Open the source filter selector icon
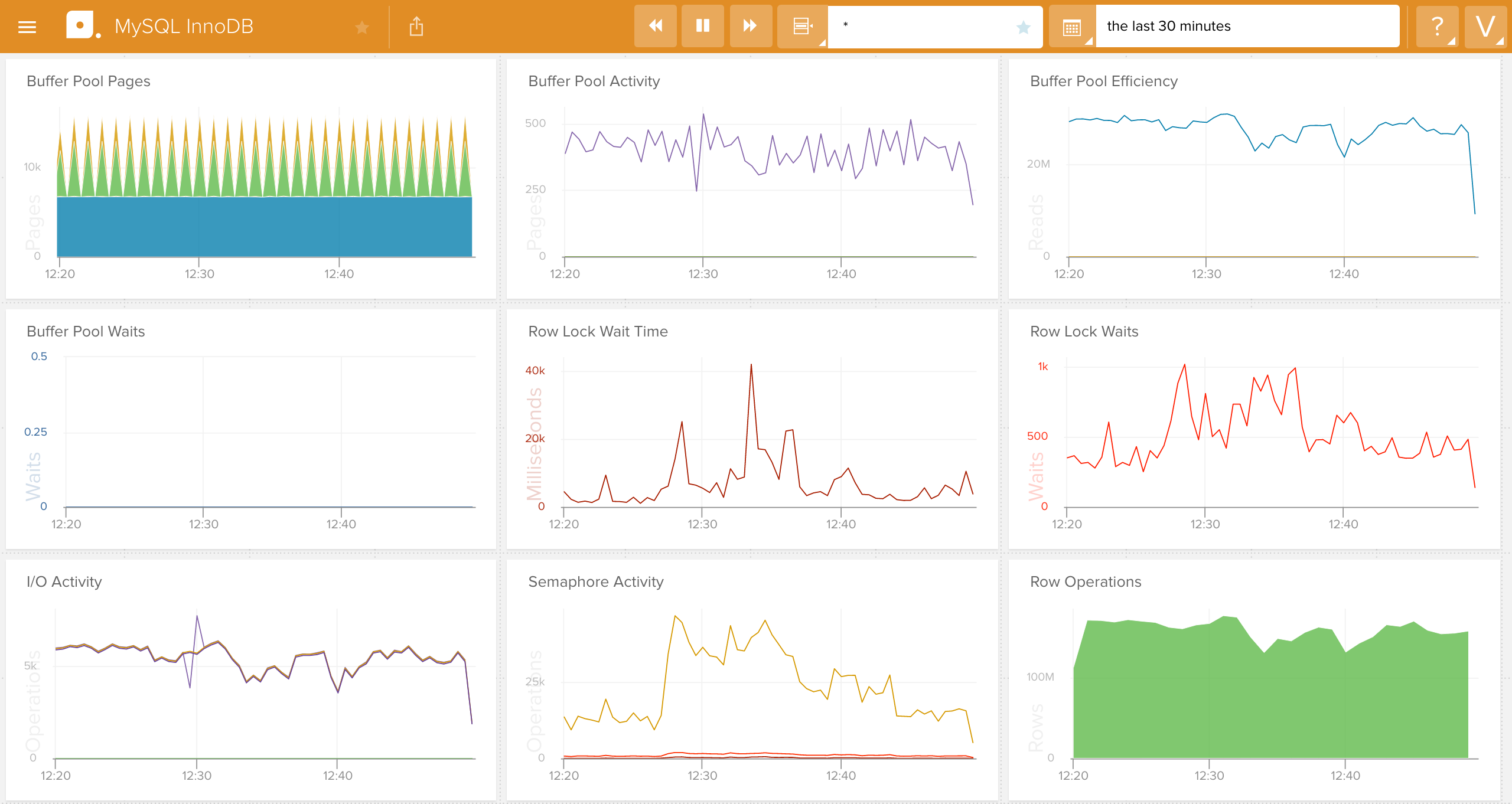 point(803,26)
